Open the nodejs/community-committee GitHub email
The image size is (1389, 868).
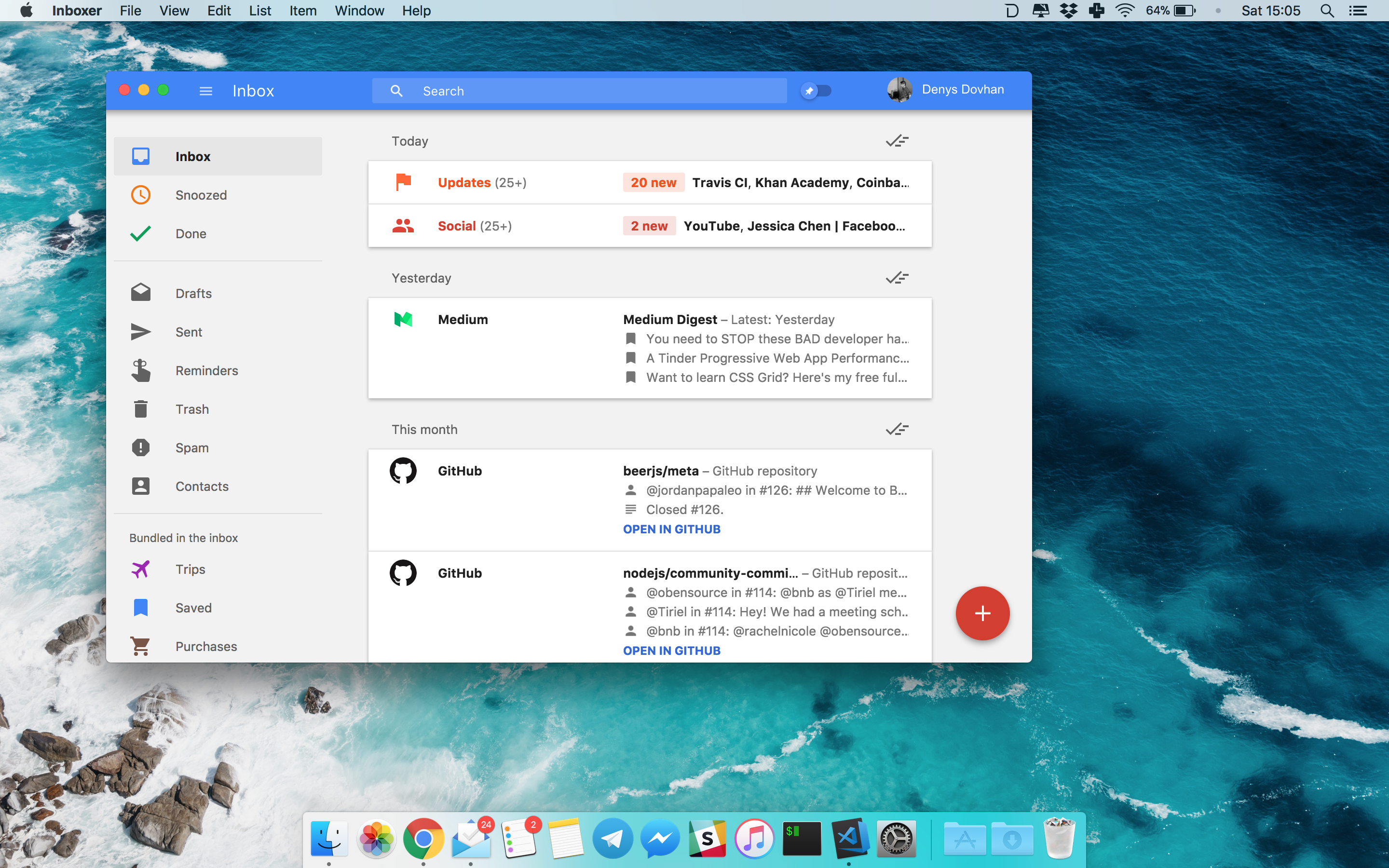coord(650,608)
